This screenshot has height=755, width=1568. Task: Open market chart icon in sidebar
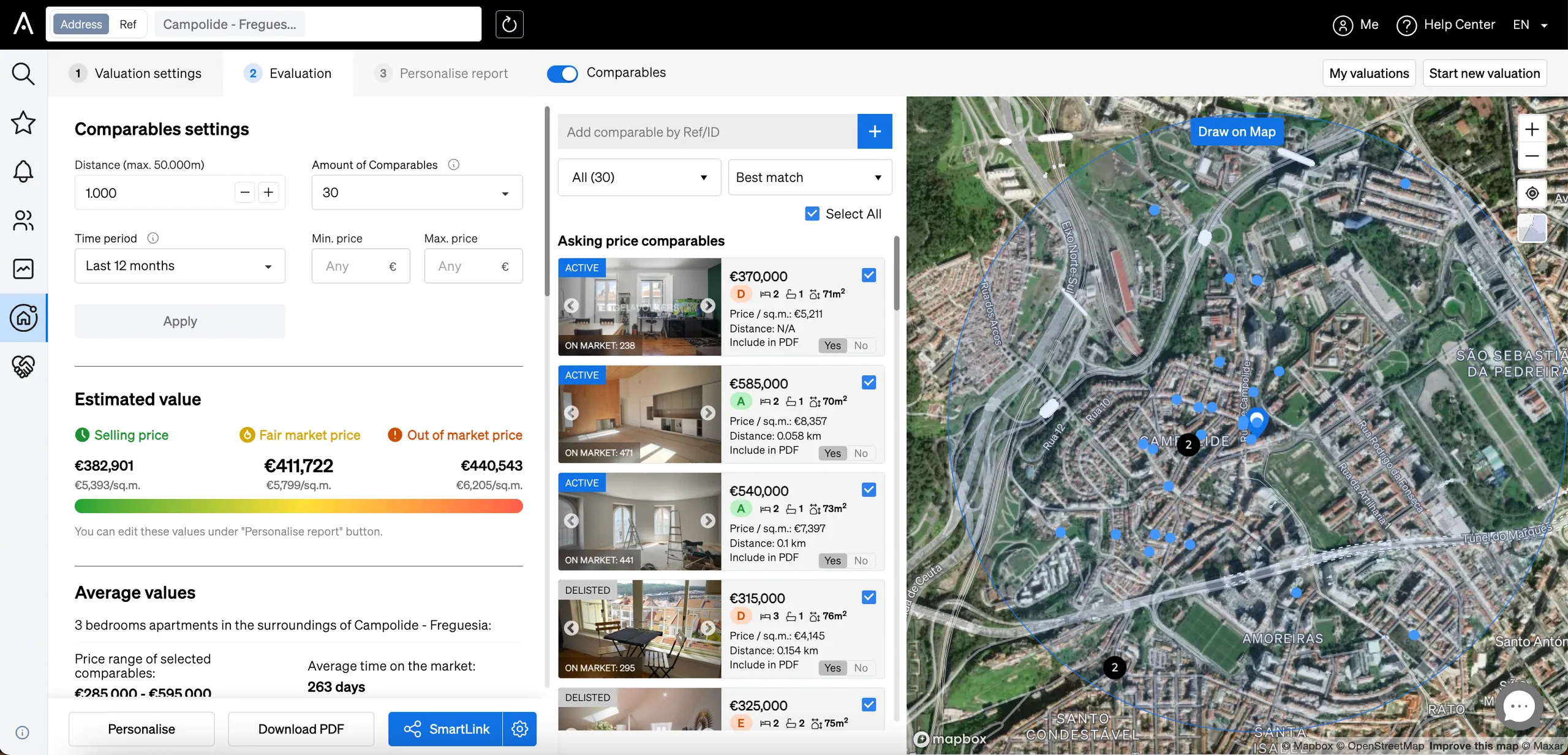(x=23, y=268)
